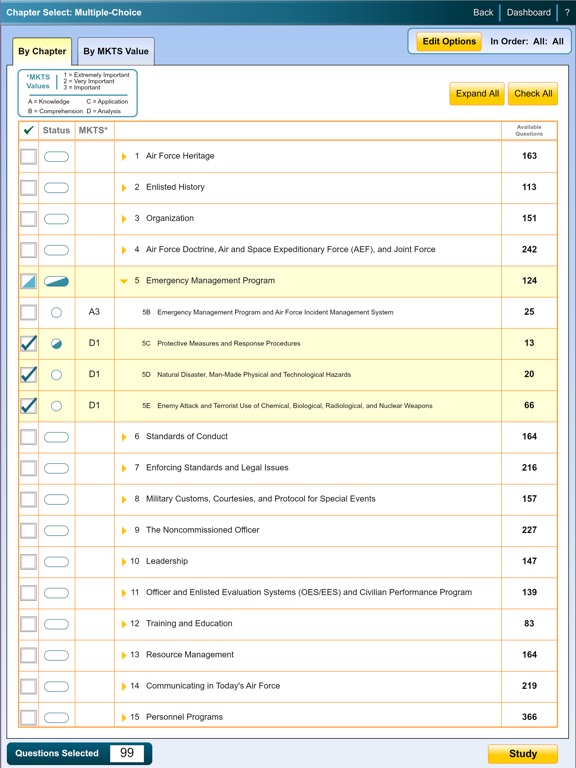This screenshot has width=576, height=768.
Task: Expand chapter 11 Officer and Enlisted Evaluation arrow
Action: (x=124, y=593)
